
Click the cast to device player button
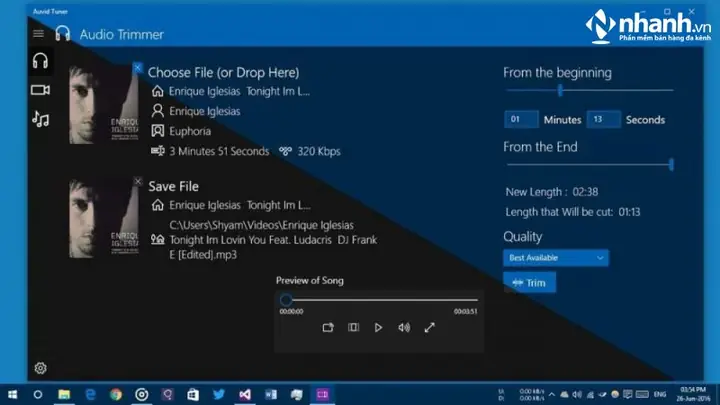click(328, 327)
